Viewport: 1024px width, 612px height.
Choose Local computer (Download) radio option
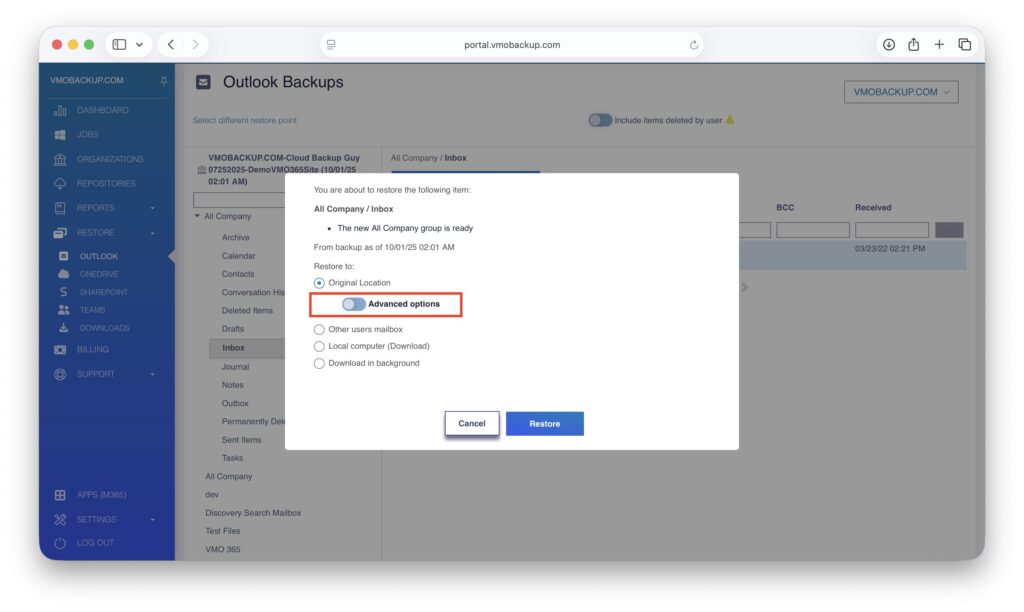(319, 346)
